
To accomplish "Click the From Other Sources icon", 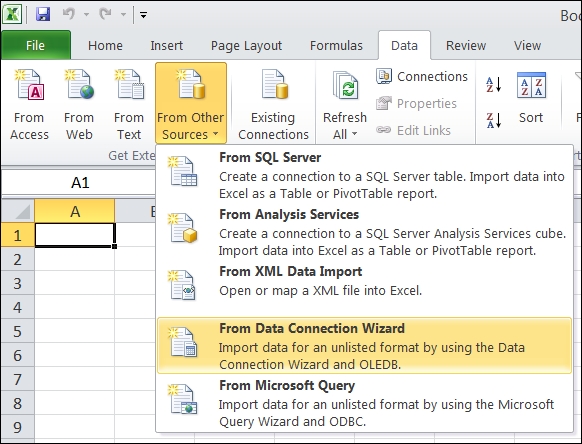I will [x=191, y=85].
